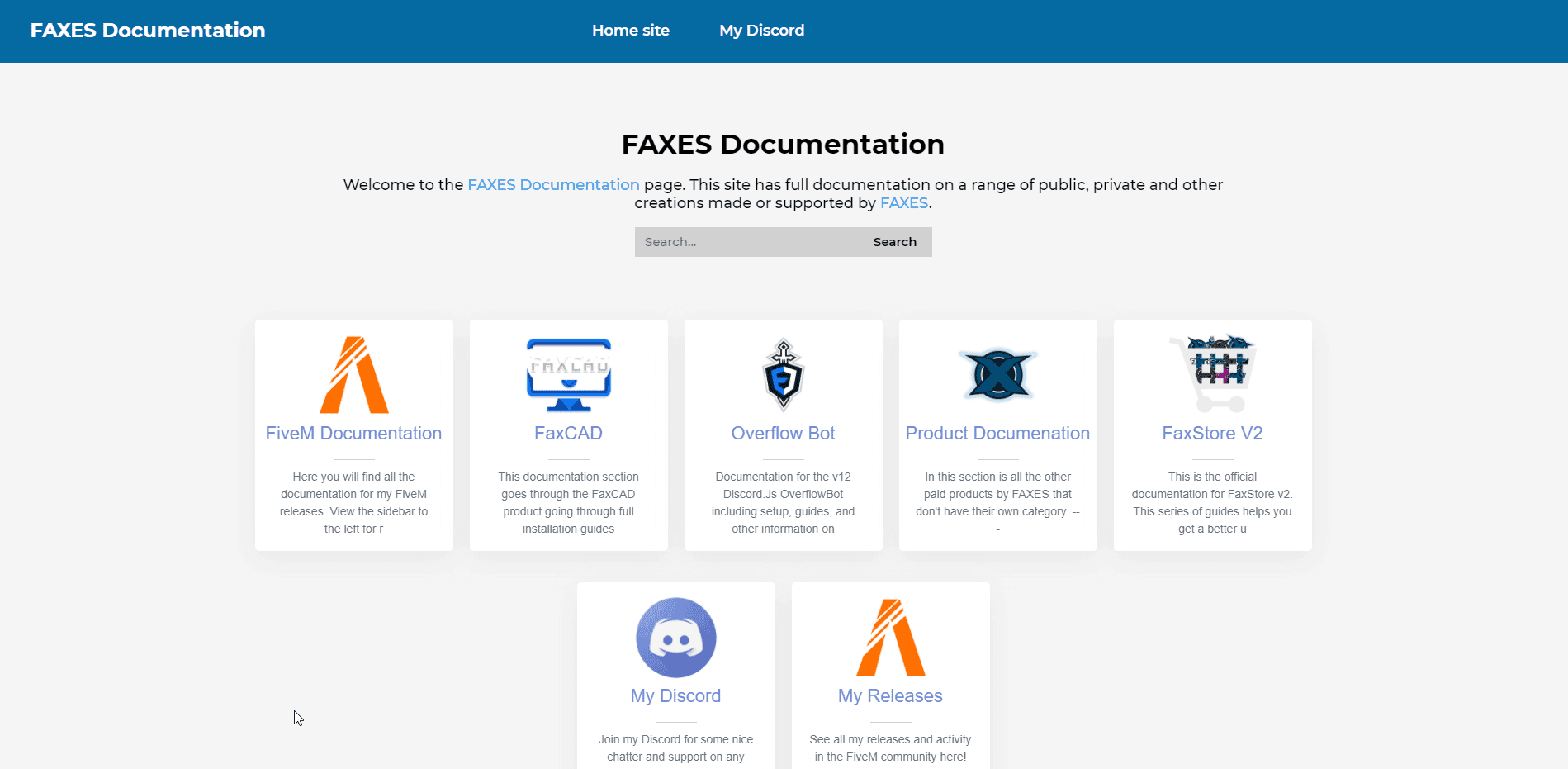Open the FaxCAD title link
1568x769 pixels.
click(569, 434)
